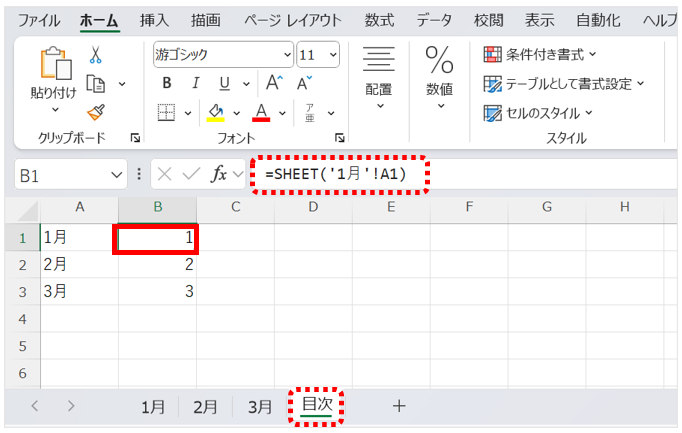Click the cell Borders icon
Viewport: 682px width, 433px height.
(167, 113)
